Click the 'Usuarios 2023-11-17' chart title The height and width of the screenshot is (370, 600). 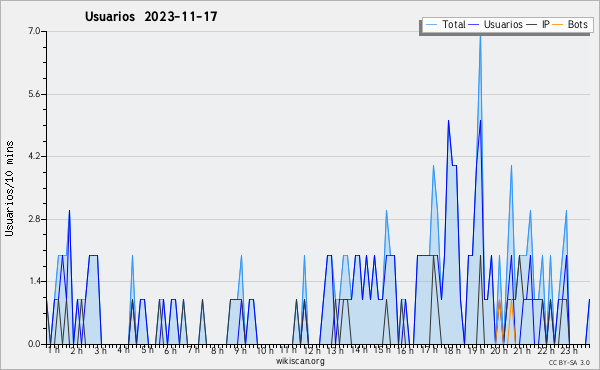pos(151,16)
